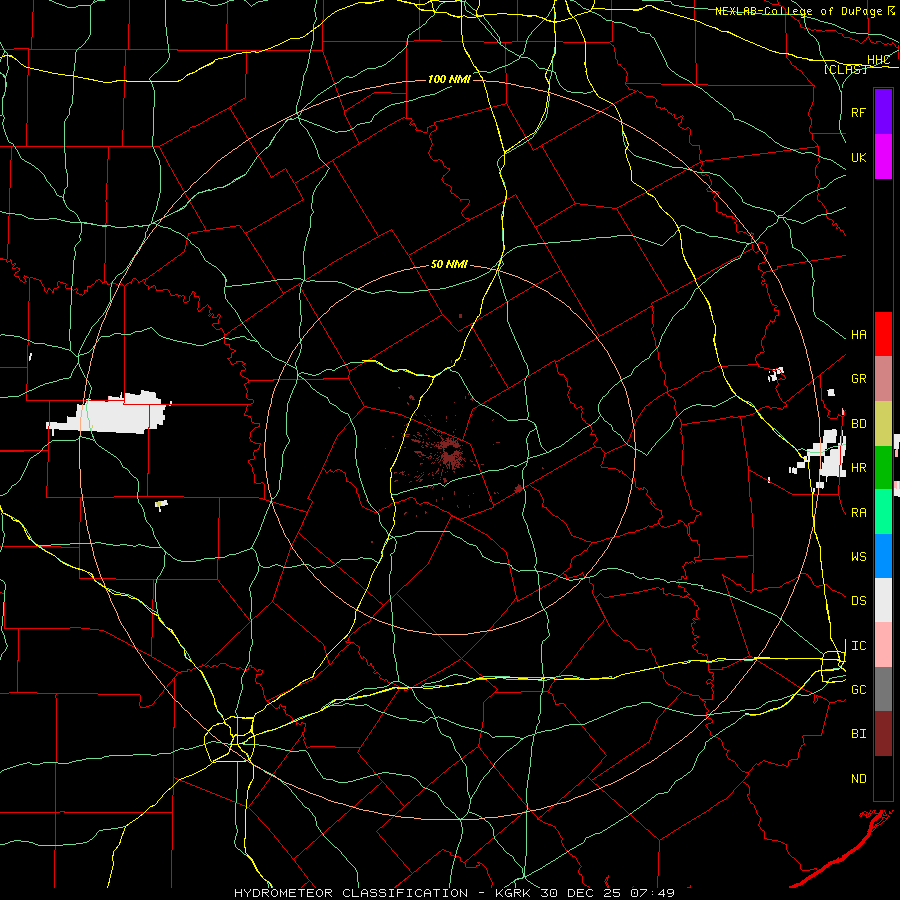
Task: Select the BD yellow legend swatch
Action: point(883,424)
